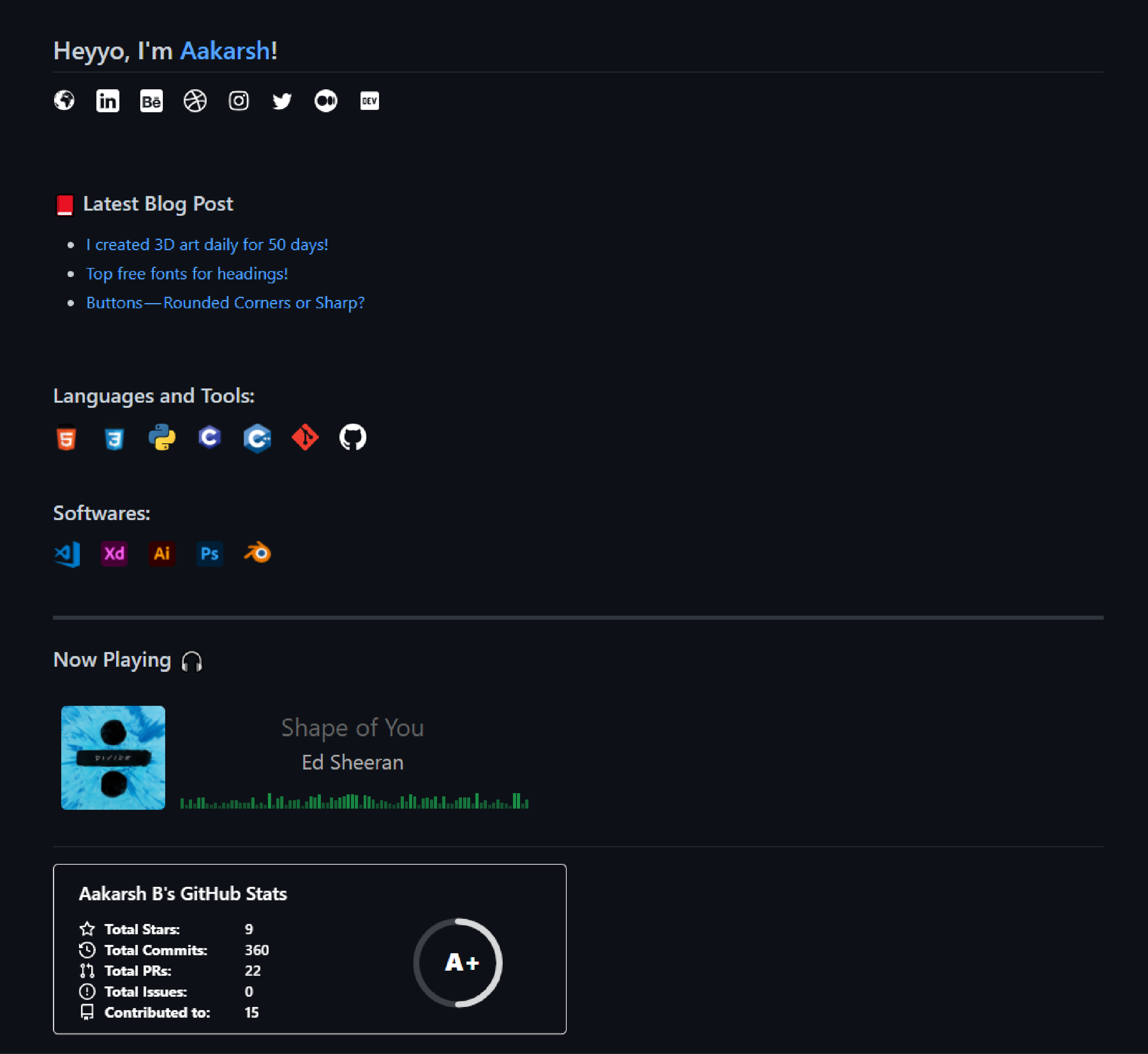
Task: Click the Visual Studio Code icon
Action: click(67, 554)
